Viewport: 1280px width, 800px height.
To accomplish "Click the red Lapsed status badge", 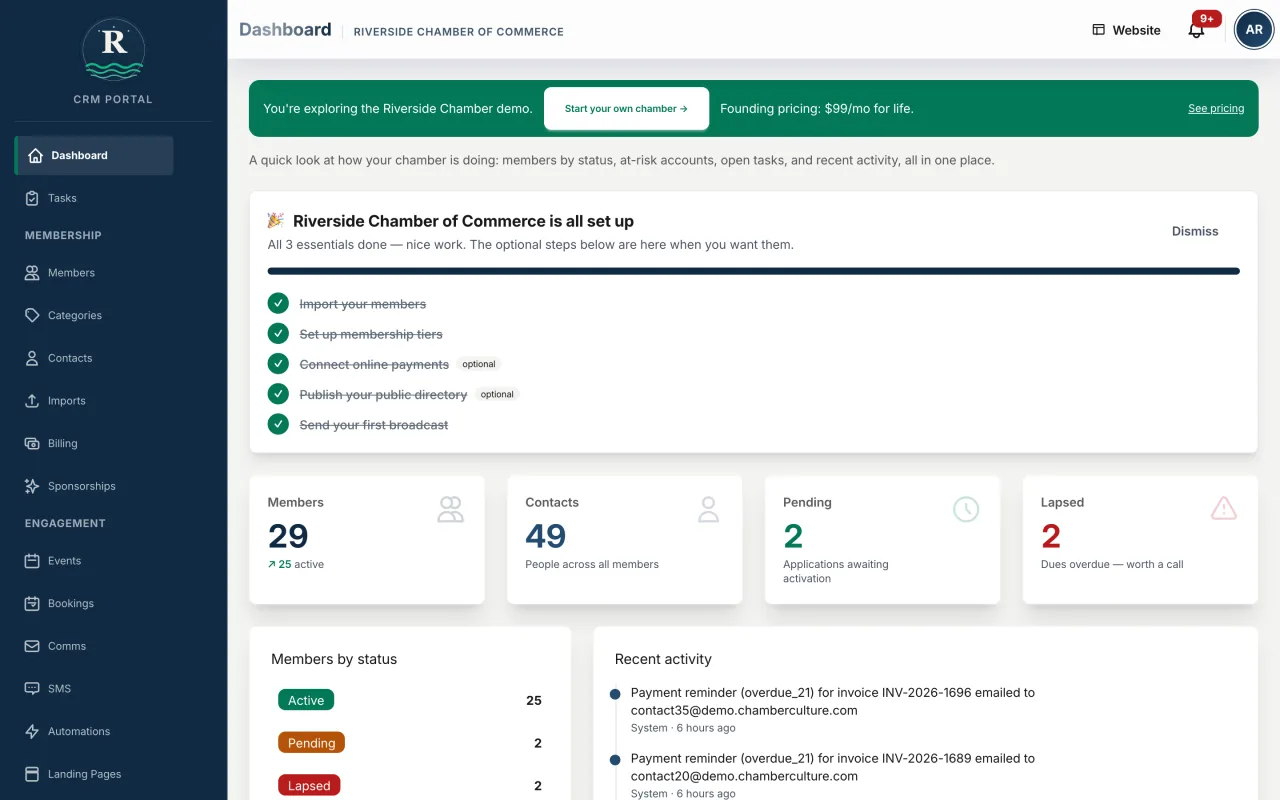I will tap(309, 785).
